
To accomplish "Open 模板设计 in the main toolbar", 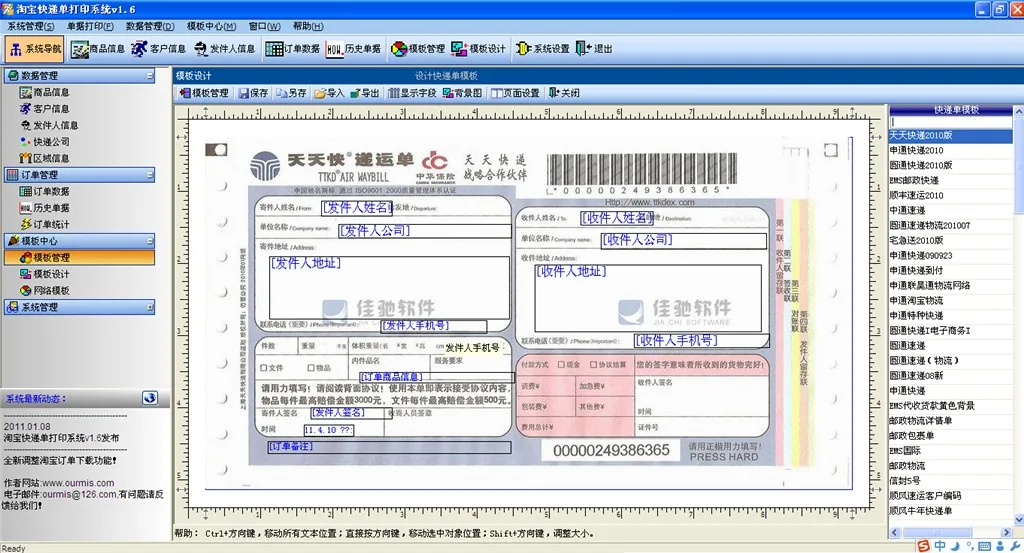I will click(478, 49).
